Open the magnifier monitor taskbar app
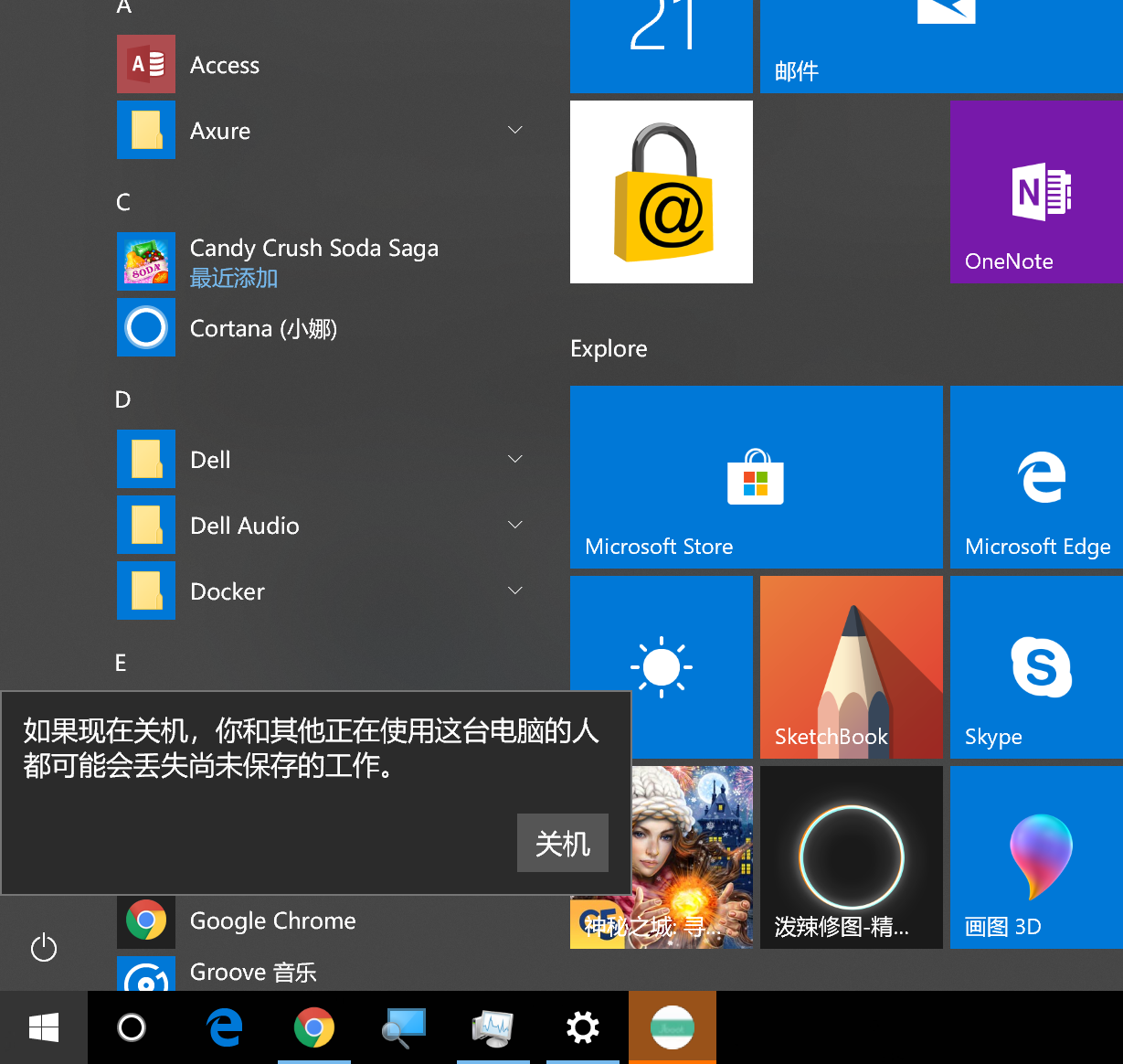This screenshot has width=1123, height=1064. coord(404,1027)
